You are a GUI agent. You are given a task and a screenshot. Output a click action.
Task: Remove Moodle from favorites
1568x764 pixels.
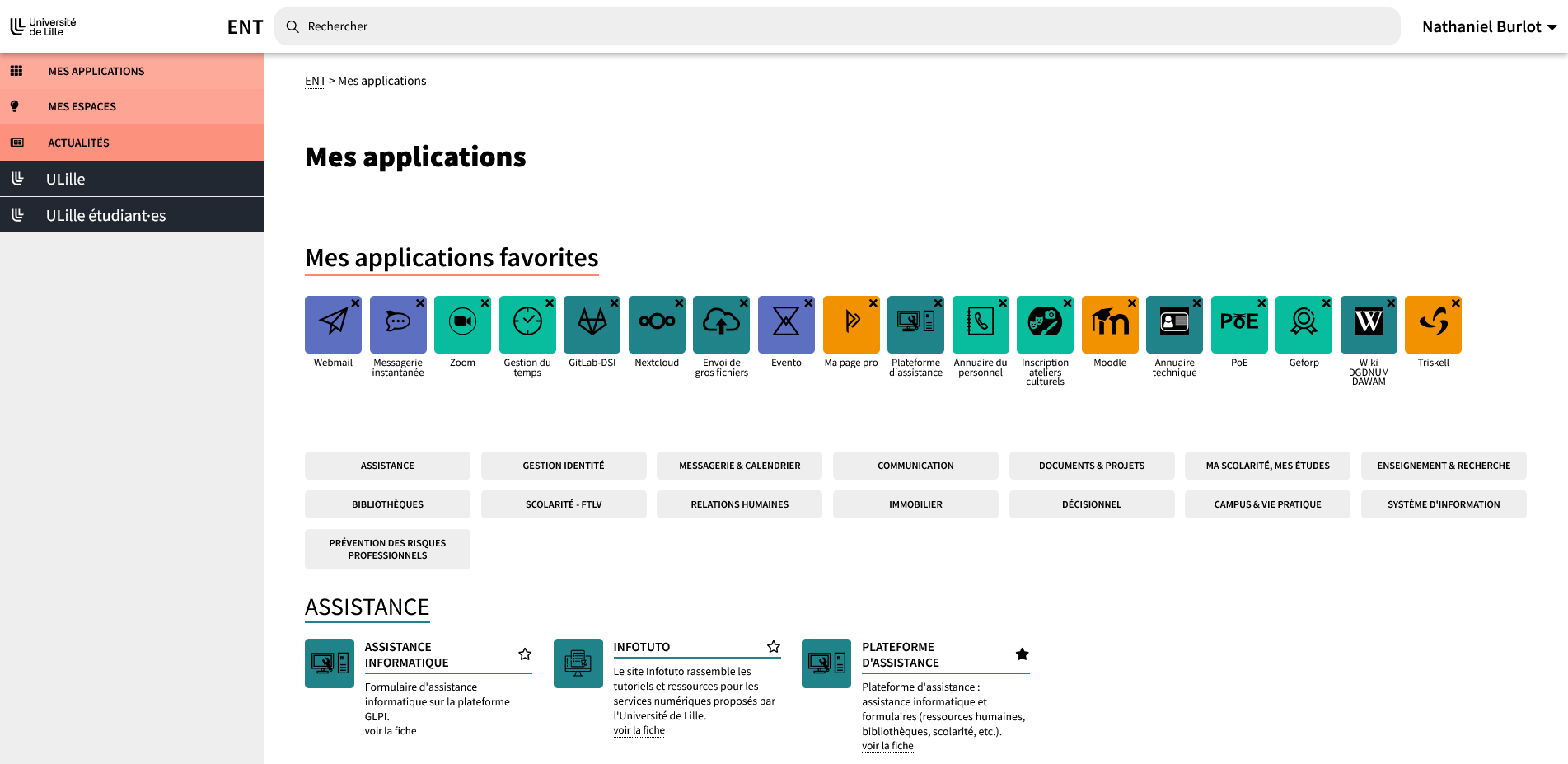(1132, 303)
